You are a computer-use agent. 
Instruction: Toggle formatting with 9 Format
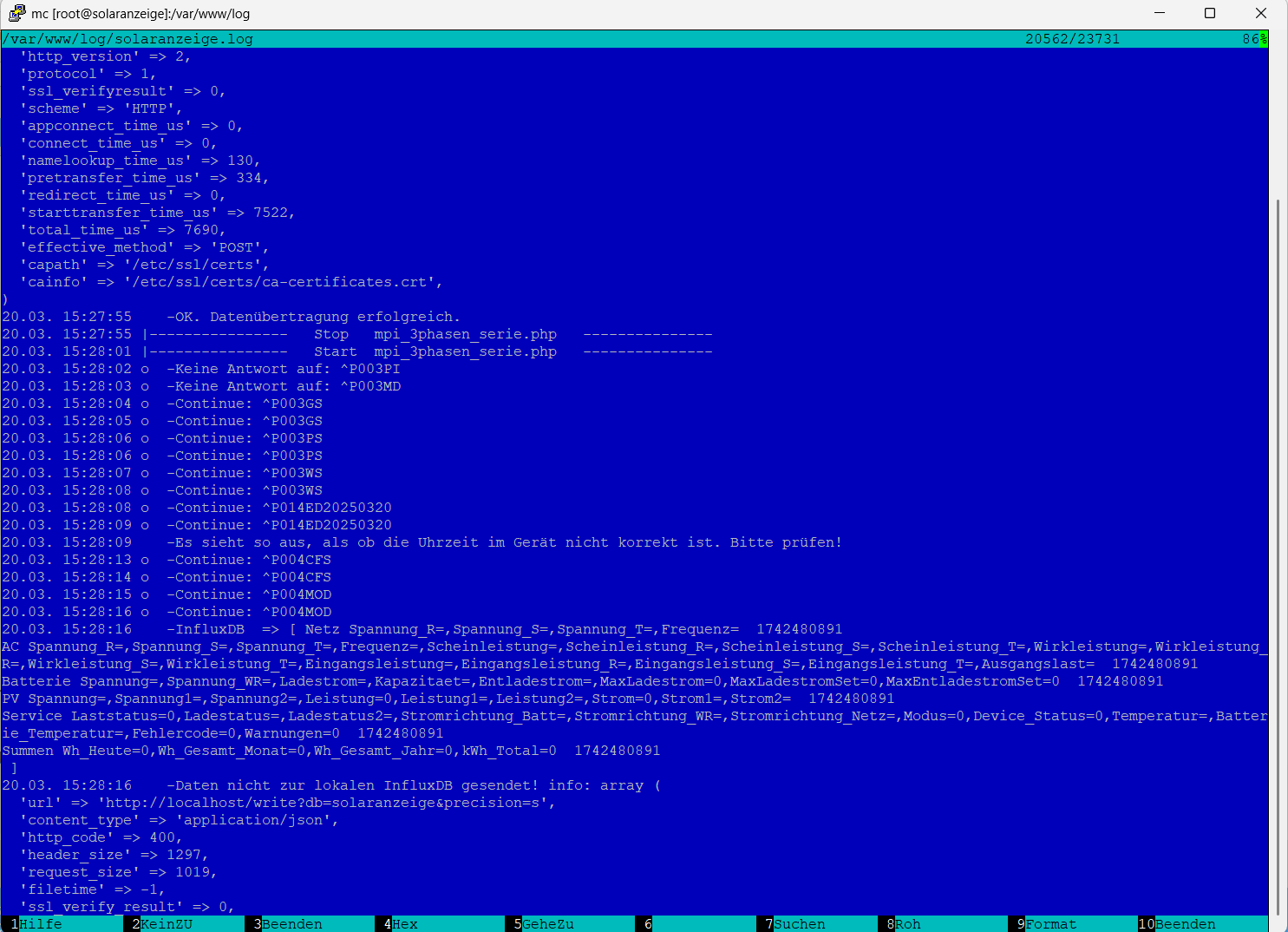pyautogui.click(x=1050, y=924)
